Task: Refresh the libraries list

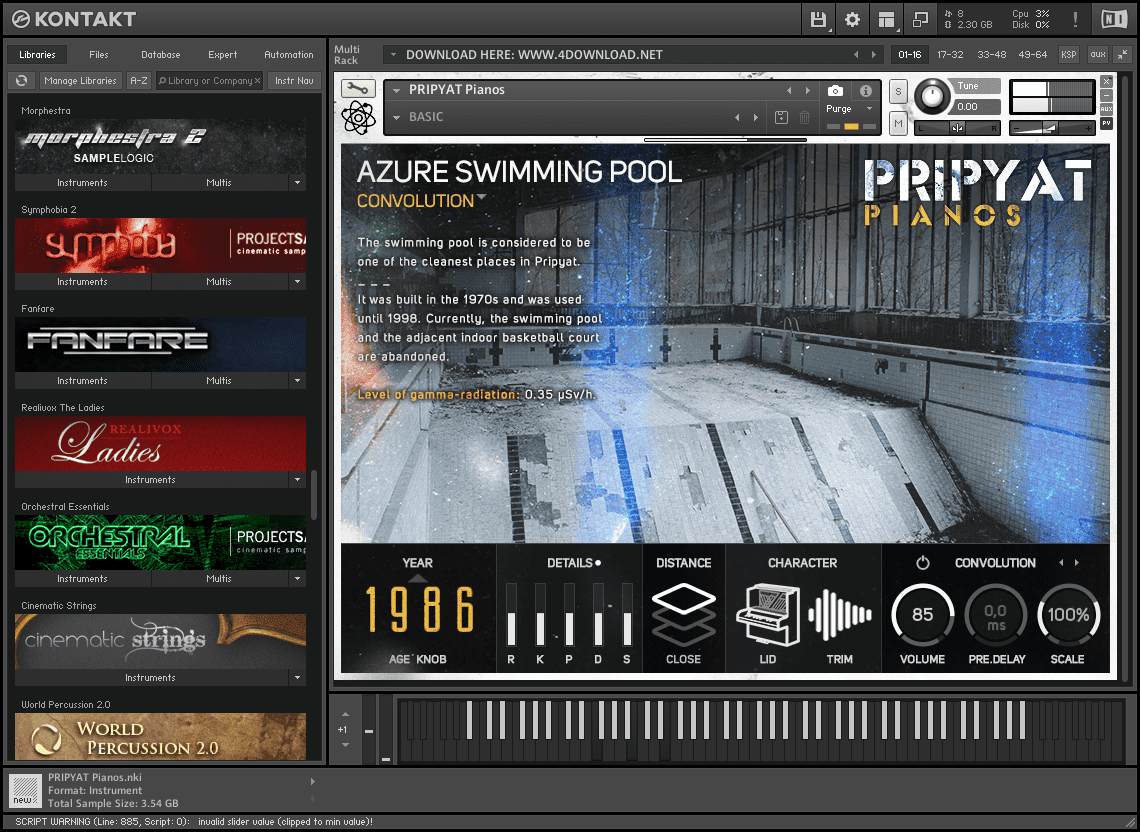Action: point(22,81)
